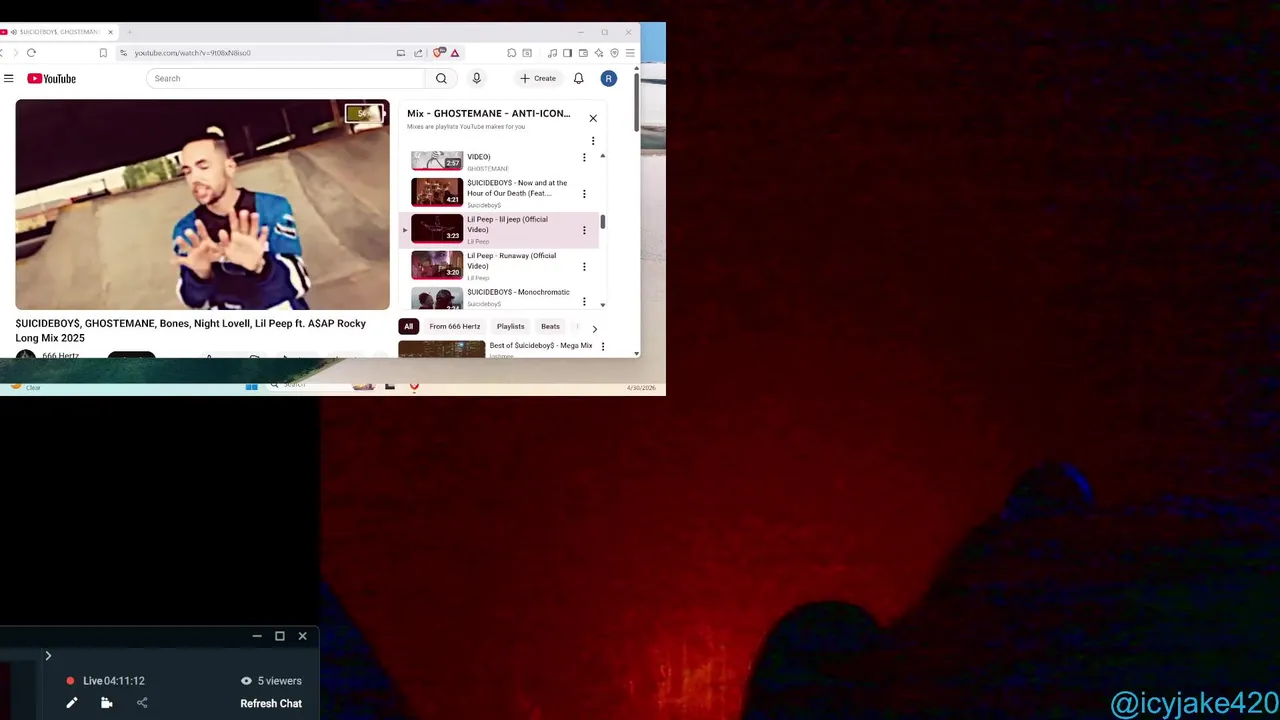Viewport: 1280px width, 720px height.
Task: Start voice search with the microphone icon
Action: pyautogui.click(x=476, y=78)
